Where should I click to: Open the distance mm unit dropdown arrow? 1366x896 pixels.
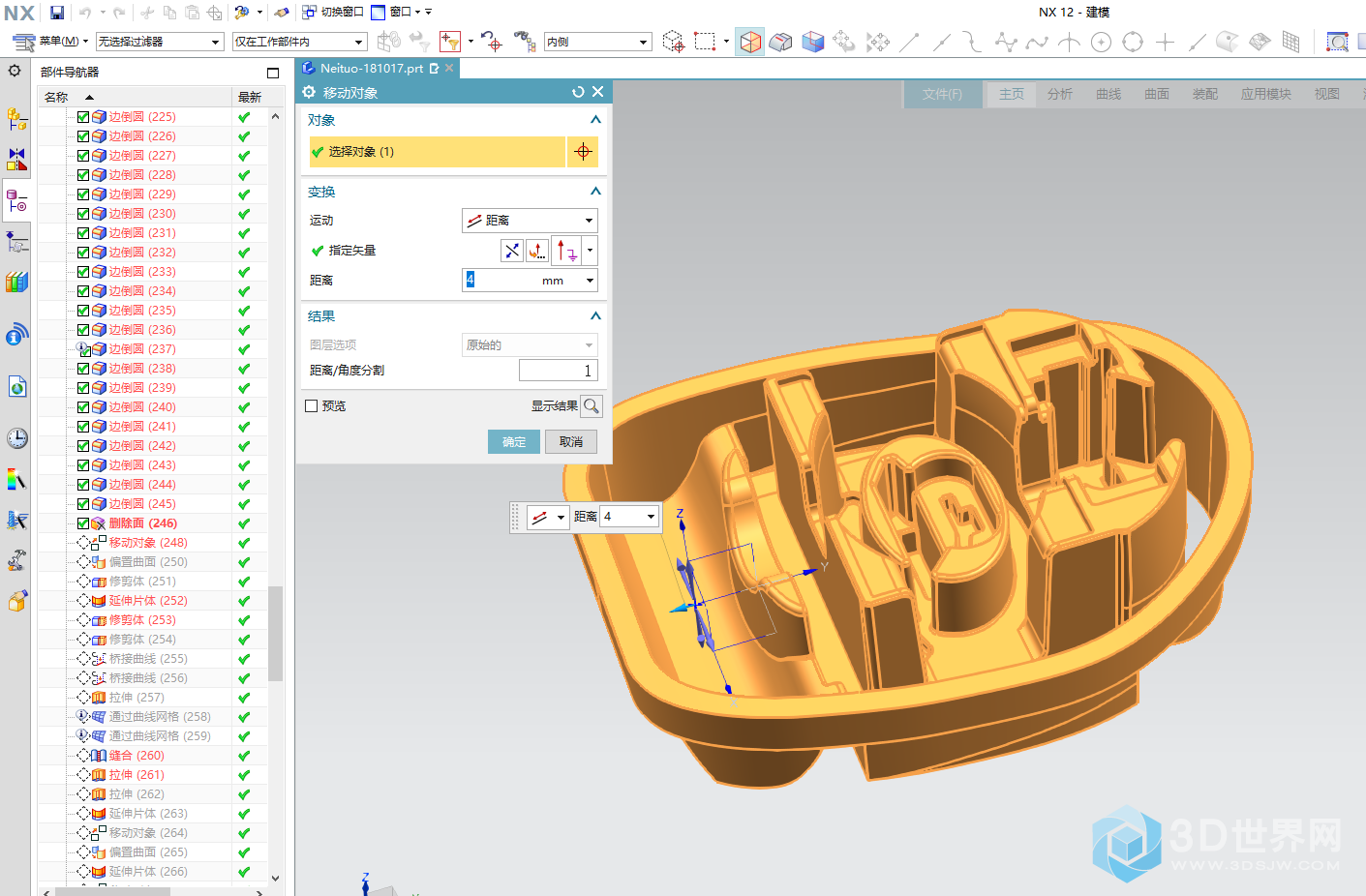coord(590,281)
